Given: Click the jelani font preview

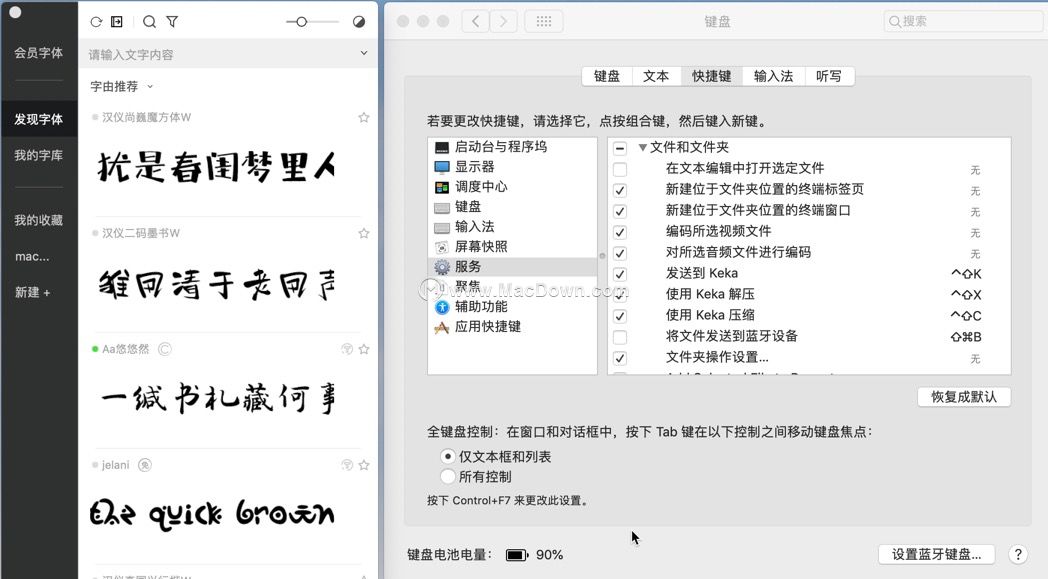Looking at the screenshot, I should click(213, 513).
